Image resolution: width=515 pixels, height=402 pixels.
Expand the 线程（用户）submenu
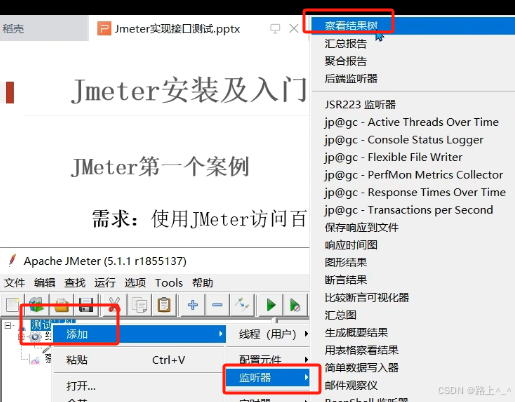click(268, 334)
